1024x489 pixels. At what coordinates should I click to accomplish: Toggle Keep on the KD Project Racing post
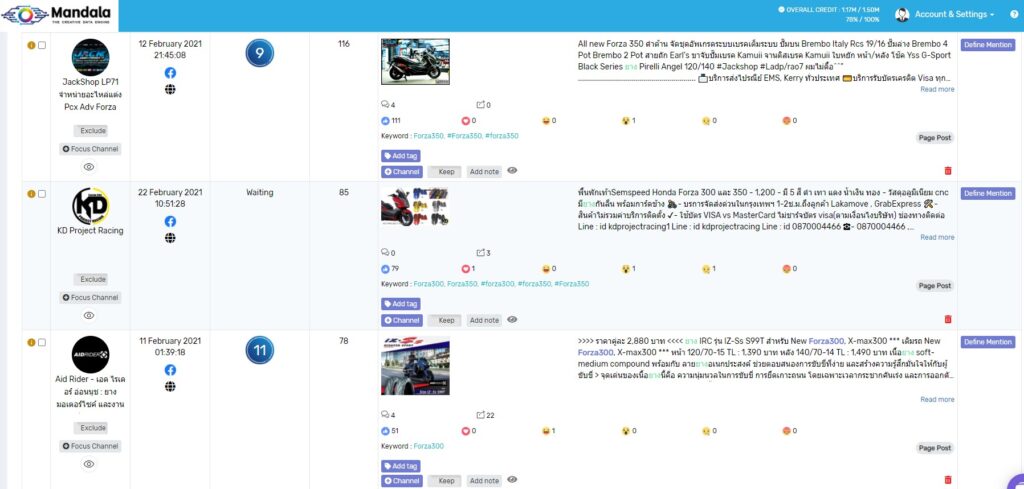[445, 321]
